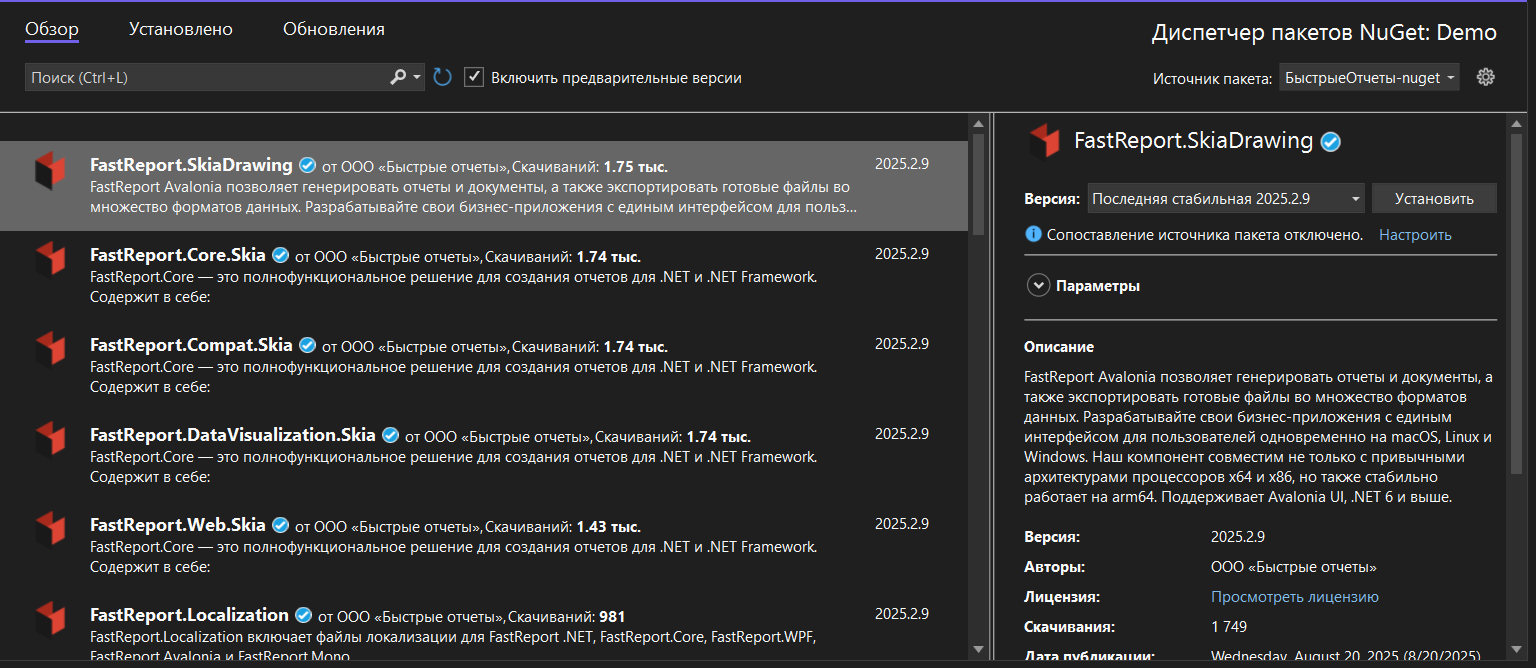Switch to the Обновления tab

point(334,29)
